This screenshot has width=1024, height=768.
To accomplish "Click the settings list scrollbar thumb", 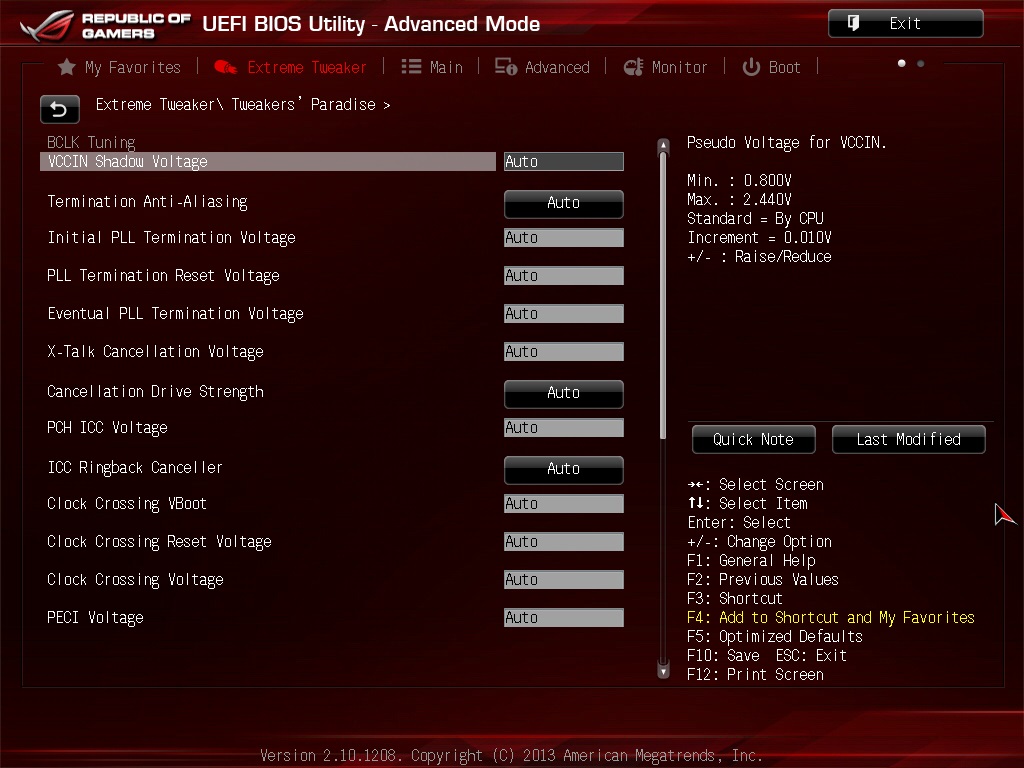I will [664, 296].
